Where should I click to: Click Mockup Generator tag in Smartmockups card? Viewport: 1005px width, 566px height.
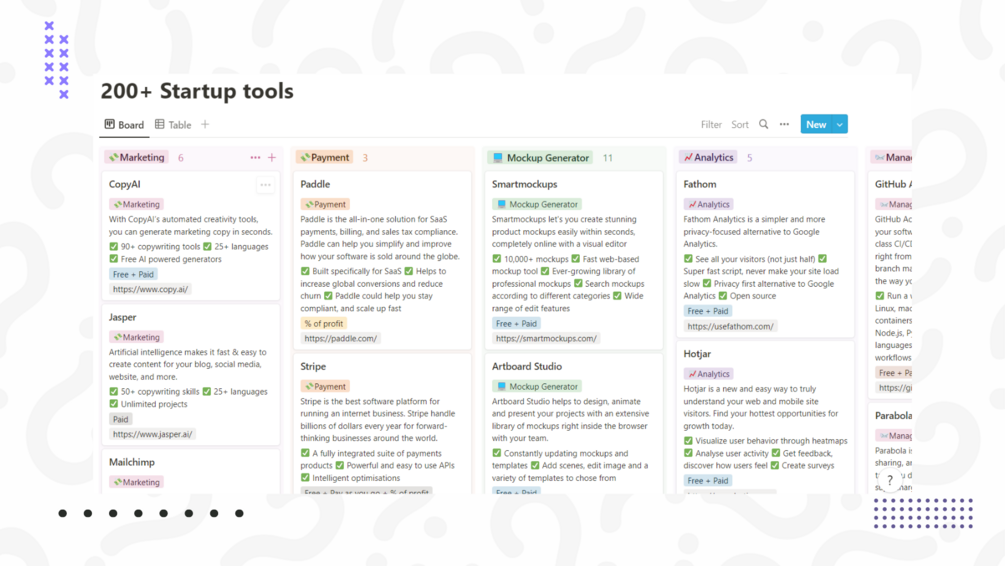point(536,204)
